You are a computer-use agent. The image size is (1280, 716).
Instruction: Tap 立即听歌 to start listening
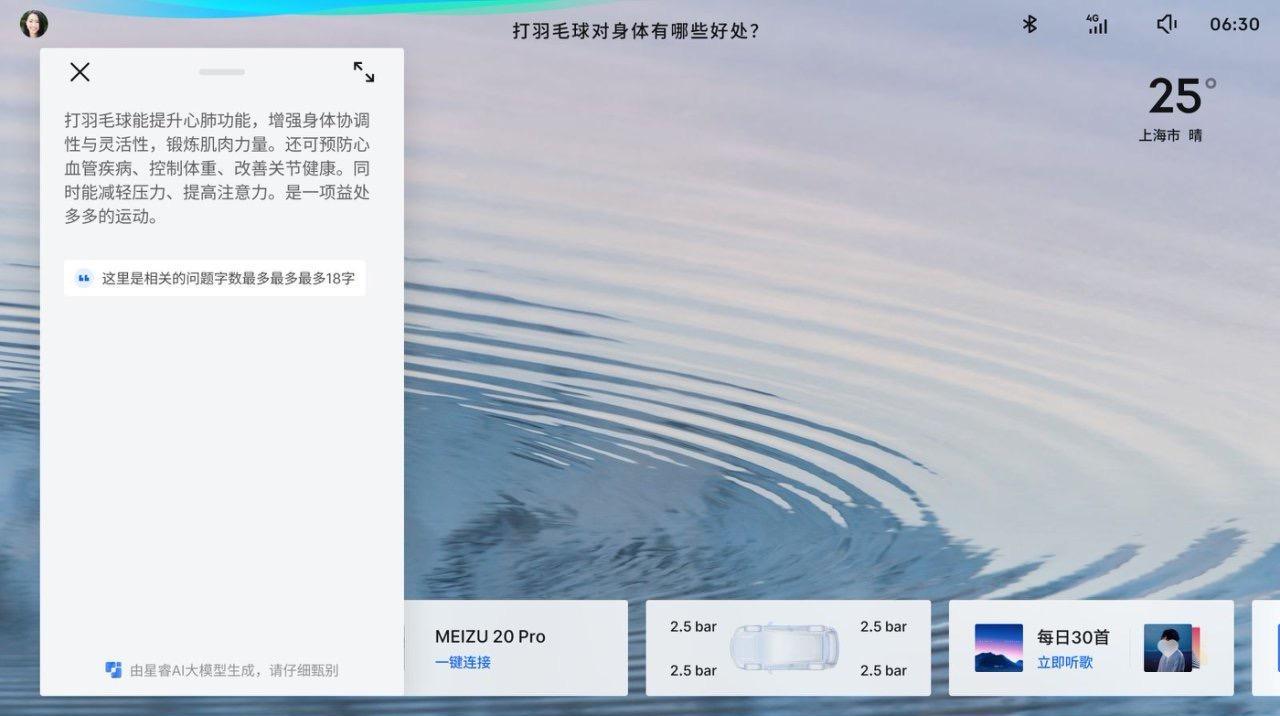[x=1065, y=662]
